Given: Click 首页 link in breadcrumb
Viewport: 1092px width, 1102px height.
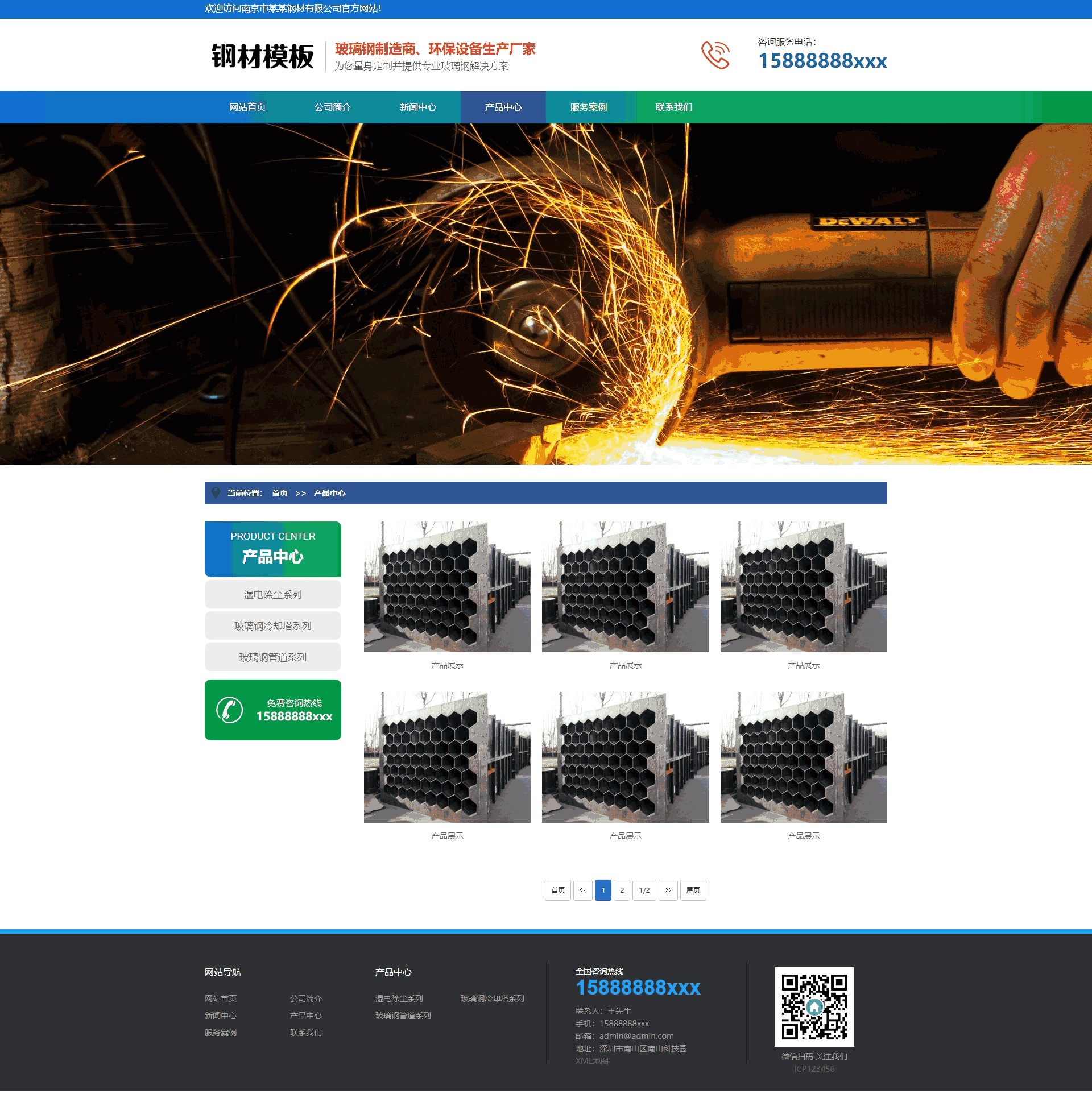Looking at the screenshot, I should (280, 493).
